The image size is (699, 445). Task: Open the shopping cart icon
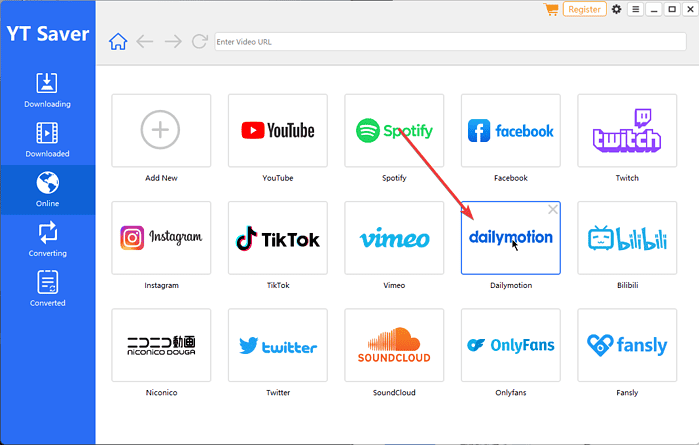click(x=551, y=9)
